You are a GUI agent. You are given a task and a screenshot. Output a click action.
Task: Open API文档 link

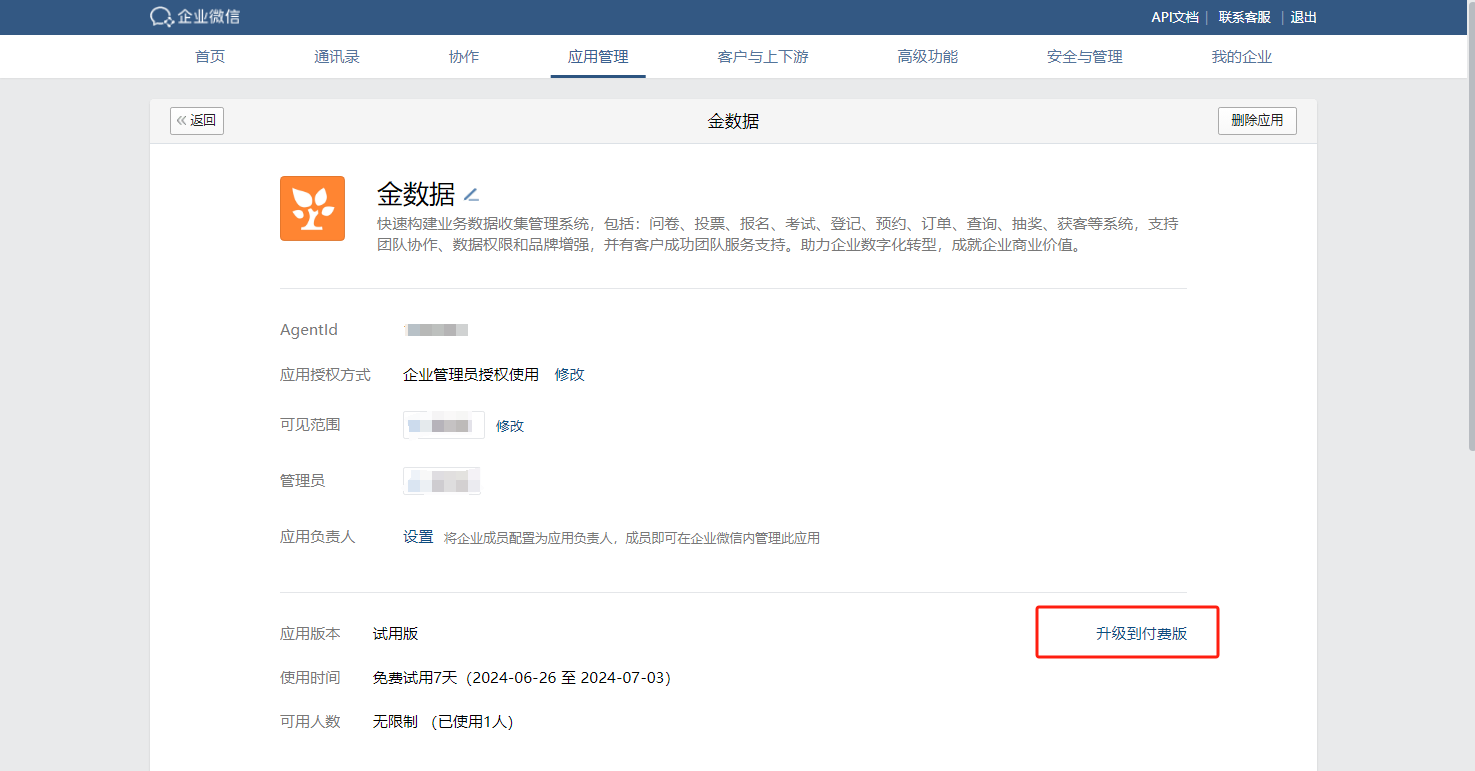[1175, 17]
